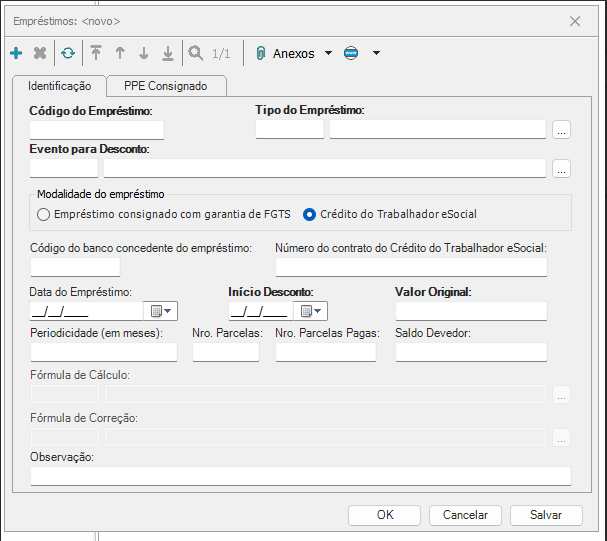This screenshot has height=541, width=607.
Task: Open Data do Empréstimo calendar dropdown
Action: click(x=162, y=311)
